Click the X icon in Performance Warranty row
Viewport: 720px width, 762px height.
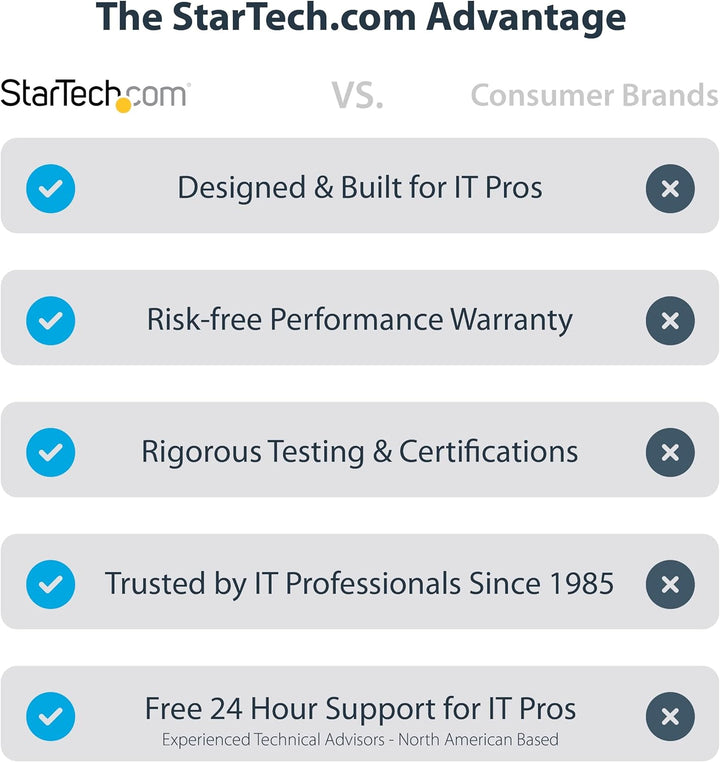pos(670,320)
